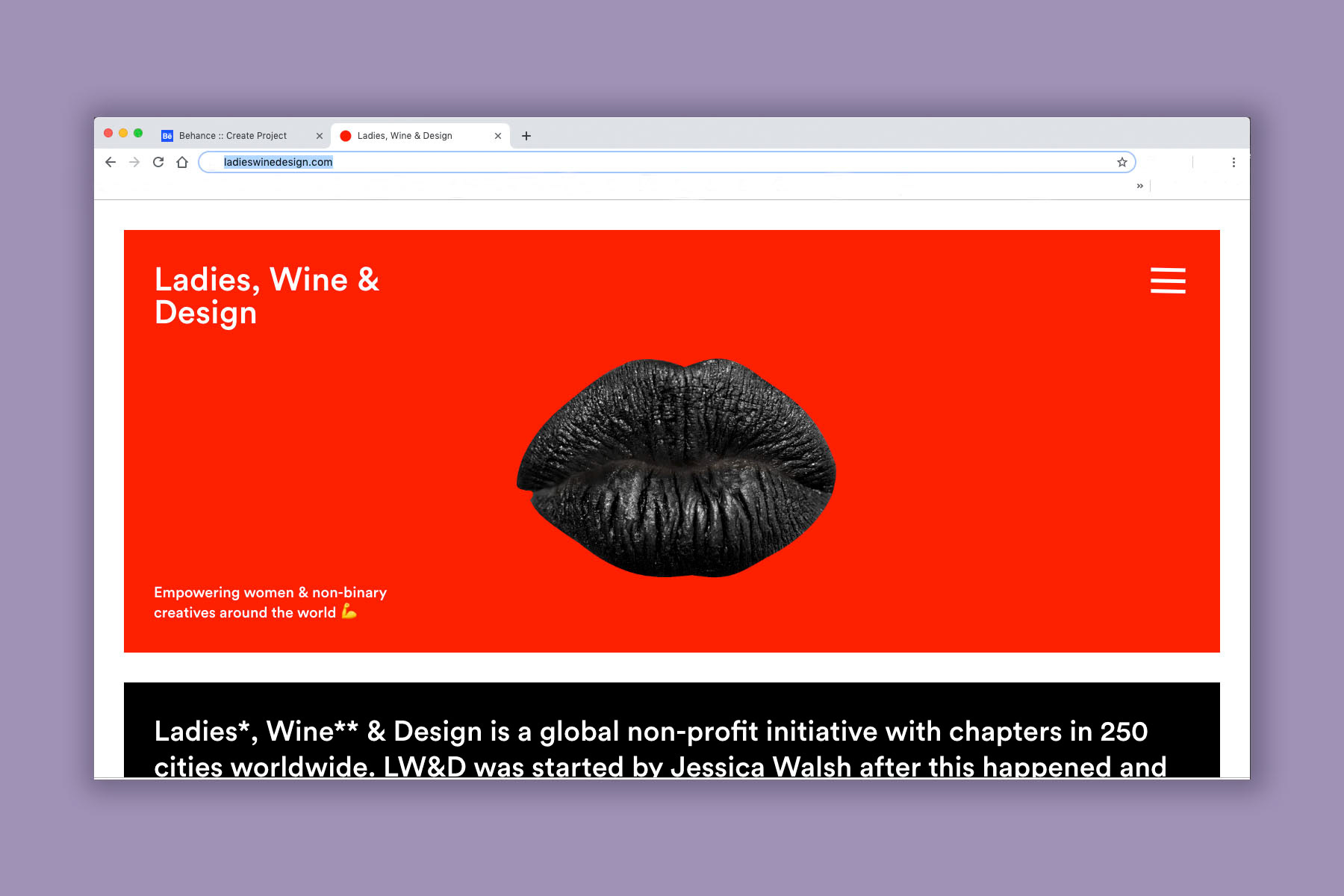Open the Chrome three-dot menu
The image size is (1344, 896).
1233,162
